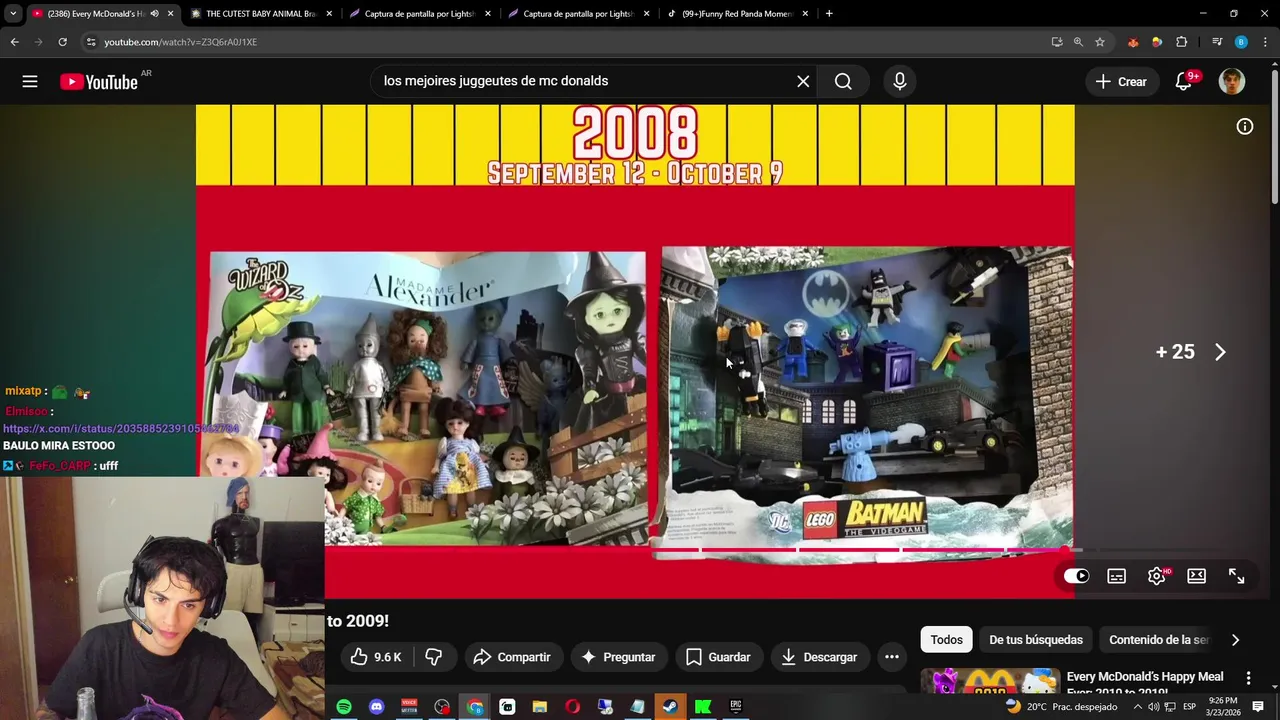Select the Todos filter chip
1280x720 pixels.
946,640
